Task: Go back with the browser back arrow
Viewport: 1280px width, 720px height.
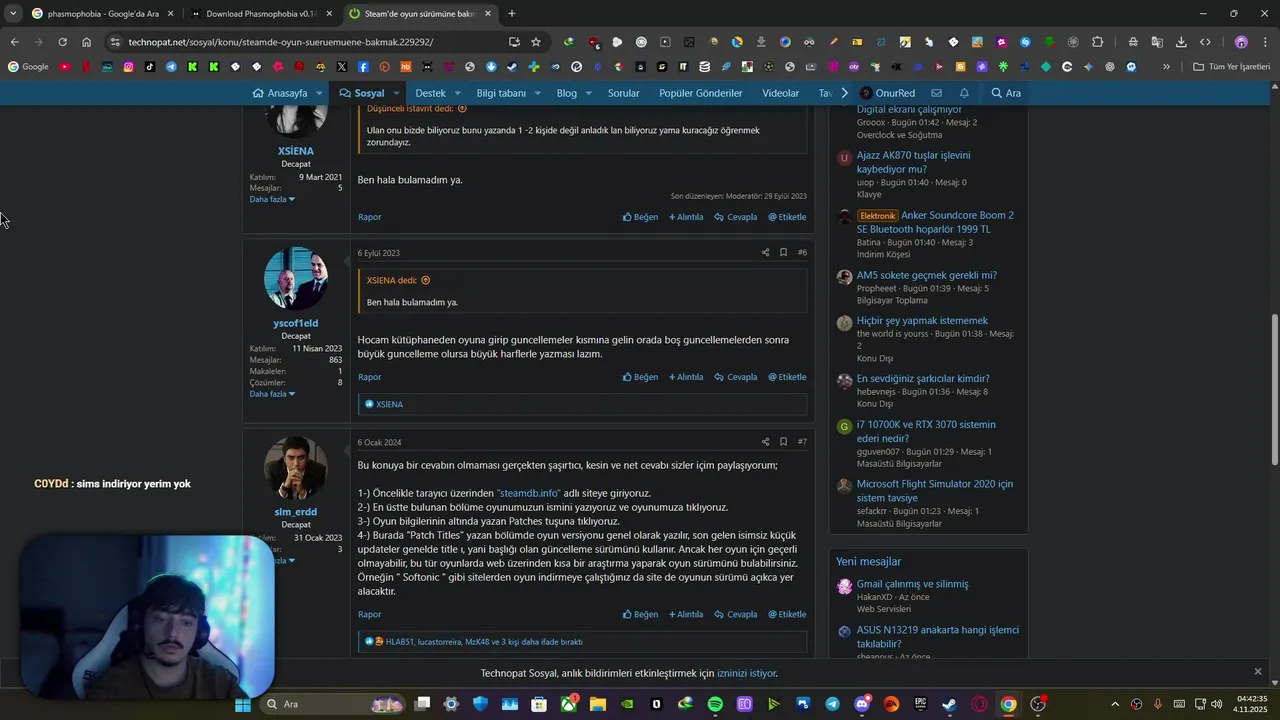Action: coord(14,42)
